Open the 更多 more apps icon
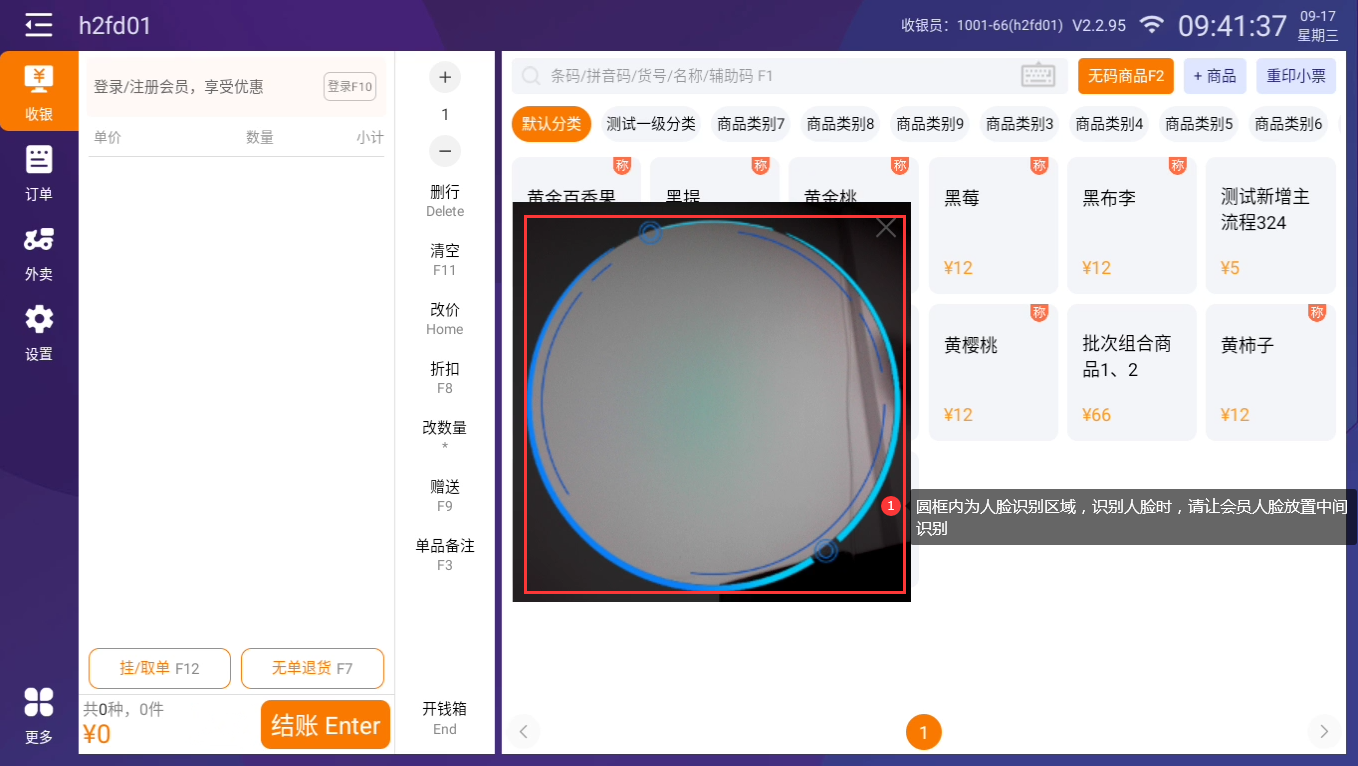1358x766 pixels. 39,714
